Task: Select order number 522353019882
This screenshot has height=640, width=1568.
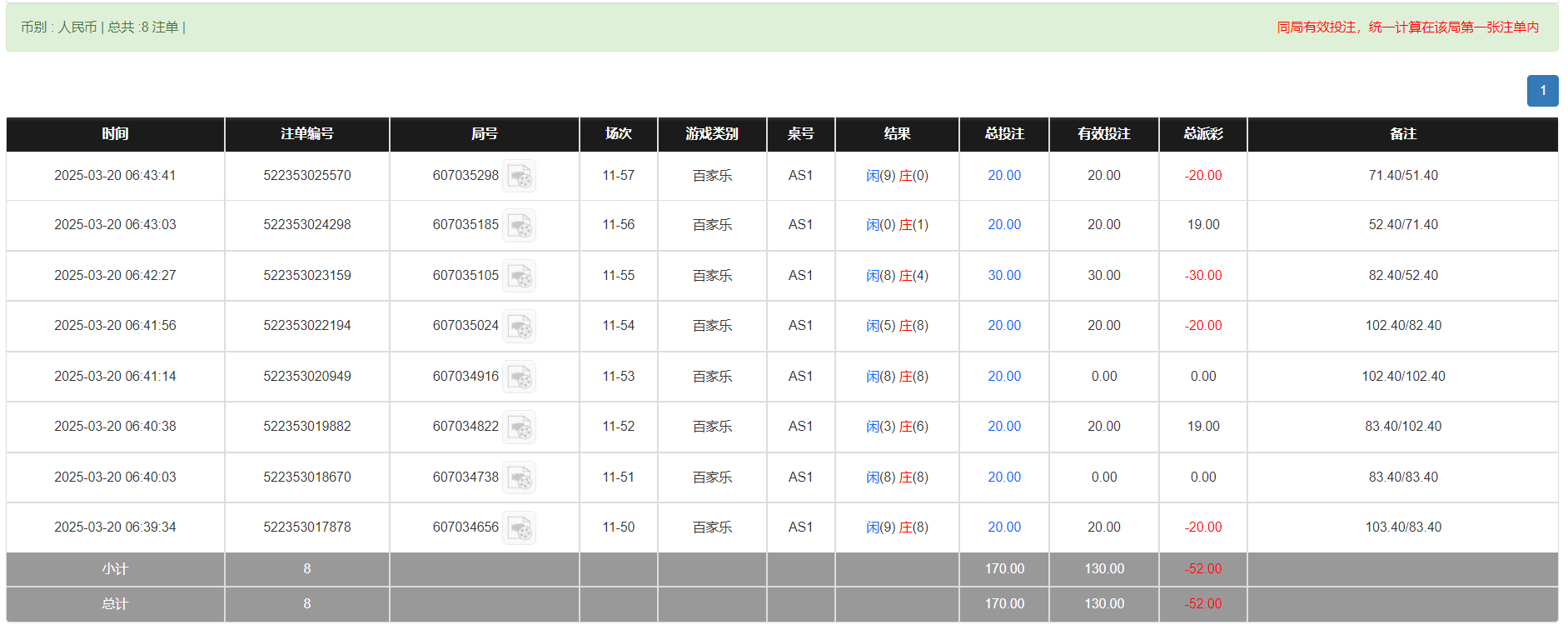Action: tap(307, 427)
